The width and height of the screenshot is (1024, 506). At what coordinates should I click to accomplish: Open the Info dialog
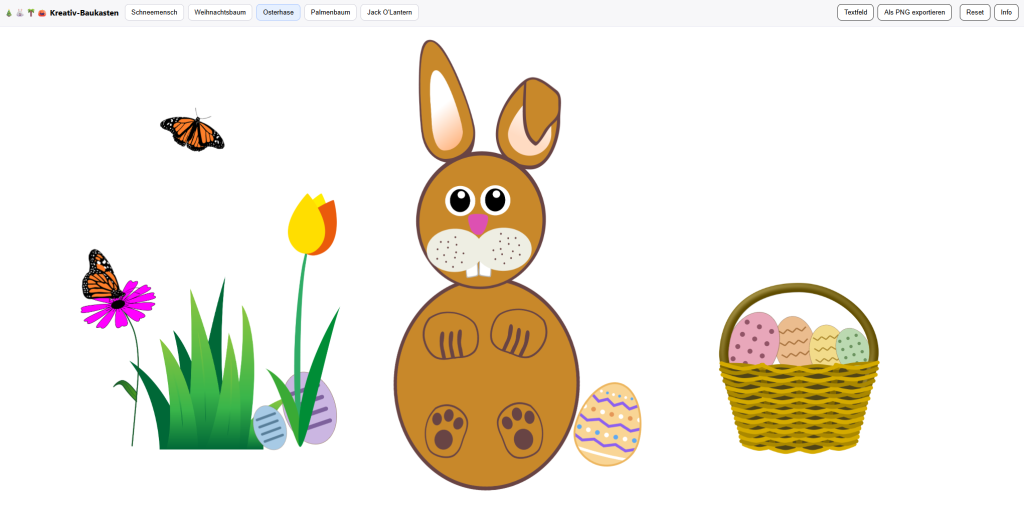[x=1006, y=12]
